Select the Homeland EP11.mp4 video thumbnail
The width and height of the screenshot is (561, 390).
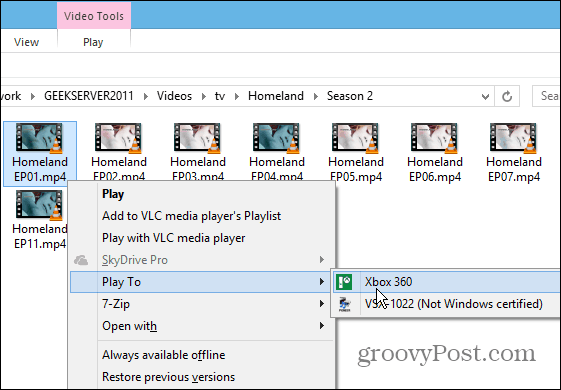point(39,205)
